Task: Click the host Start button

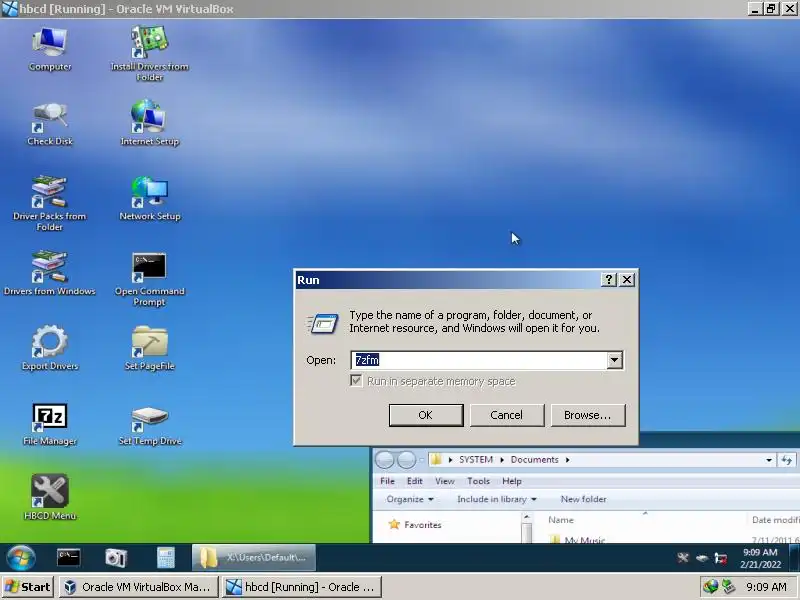Action: click(28, 587)
